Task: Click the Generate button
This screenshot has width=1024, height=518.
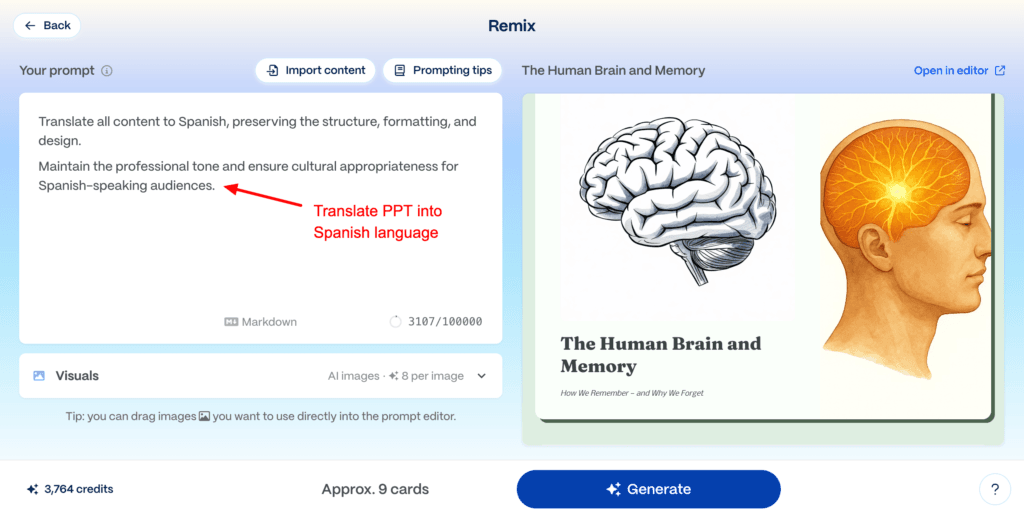Action: [x=648, y=489]
